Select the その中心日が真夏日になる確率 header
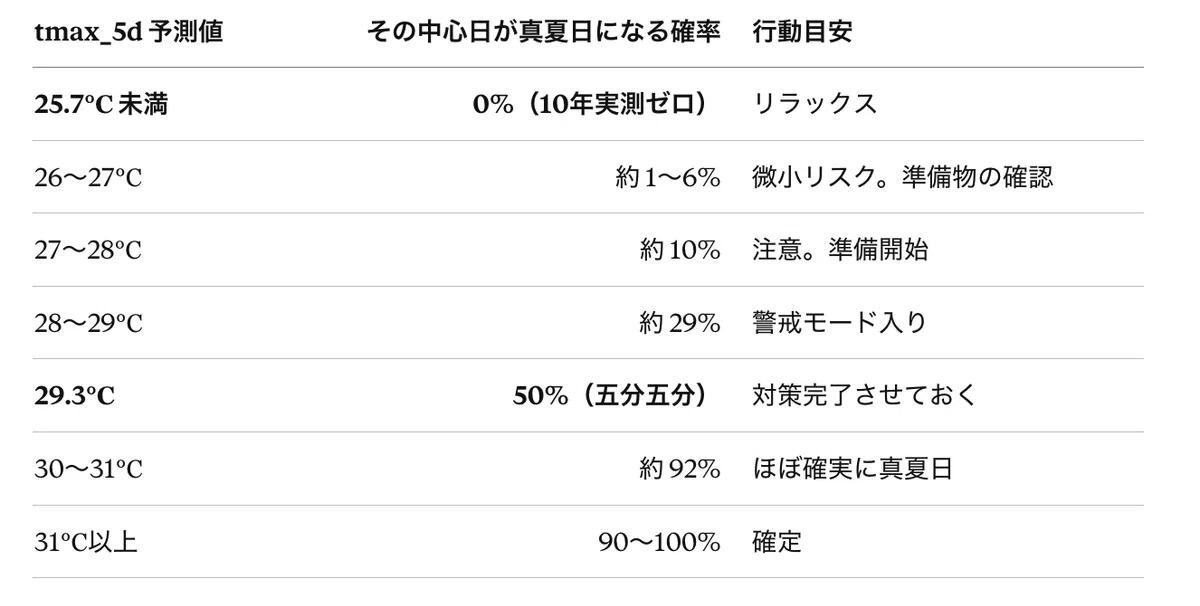 point(544,32)
